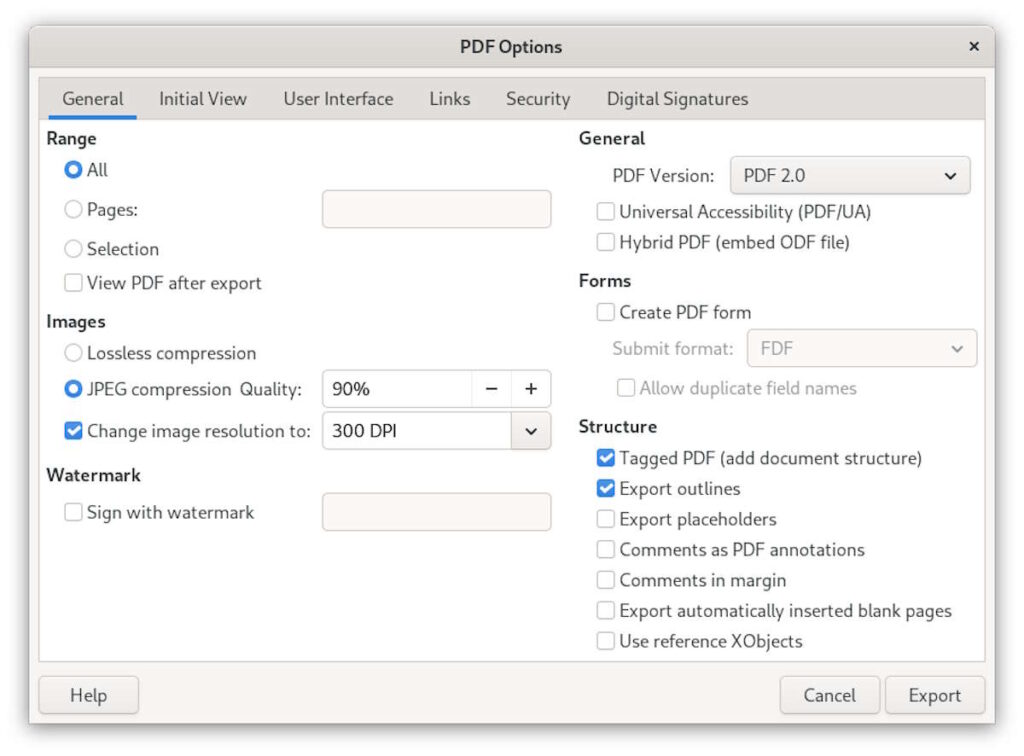The width and height of the screenshot is (1024, 756).
Task: Click inside the Pages range field
Action: pos(436,209)
